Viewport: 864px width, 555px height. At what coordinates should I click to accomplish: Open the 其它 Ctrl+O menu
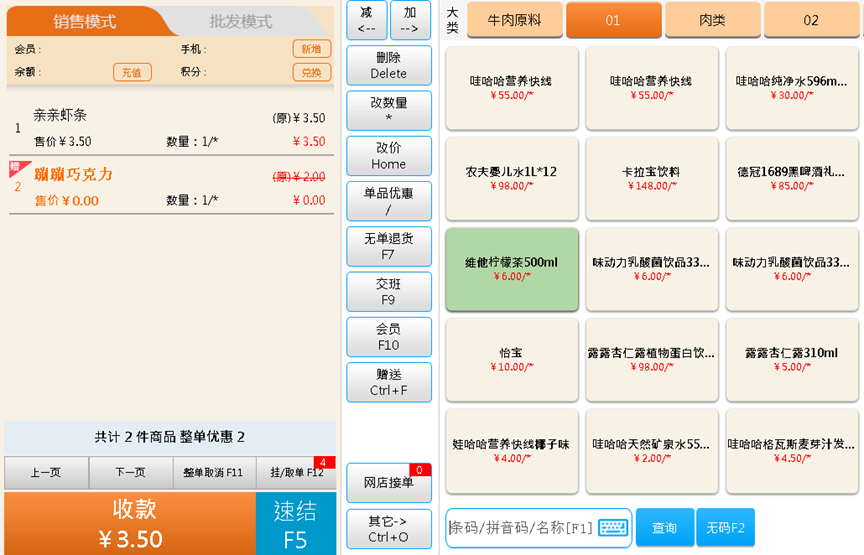[x=388, y=529]
